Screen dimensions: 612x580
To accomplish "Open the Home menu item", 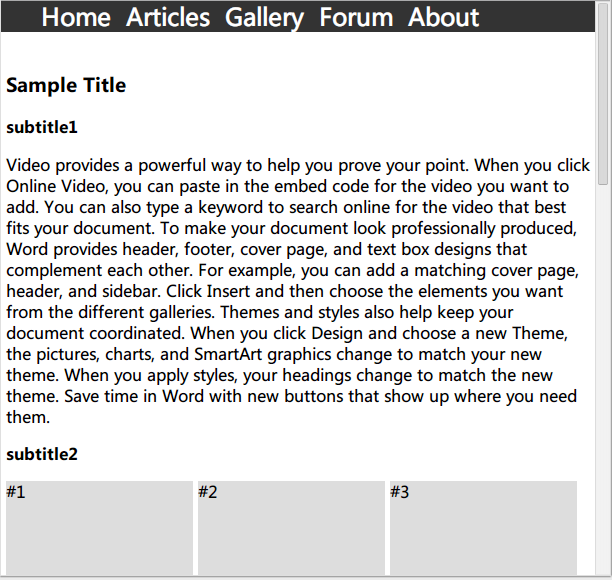I will (x=76, y=17).
